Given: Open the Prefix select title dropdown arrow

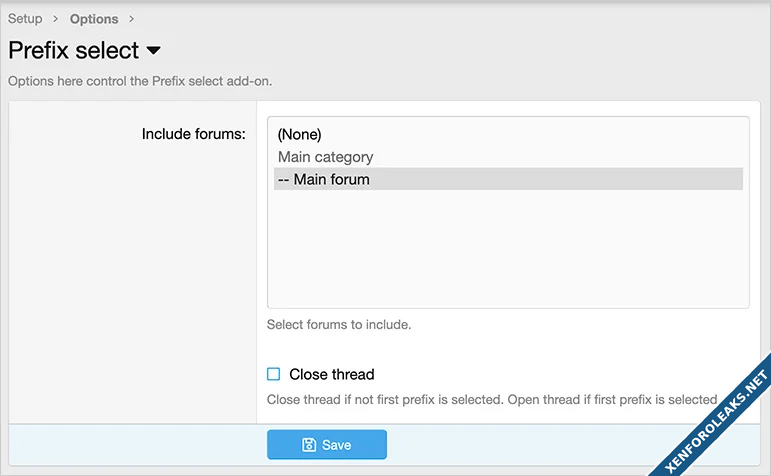Looking at the screenshot, I should pos(153,51).
